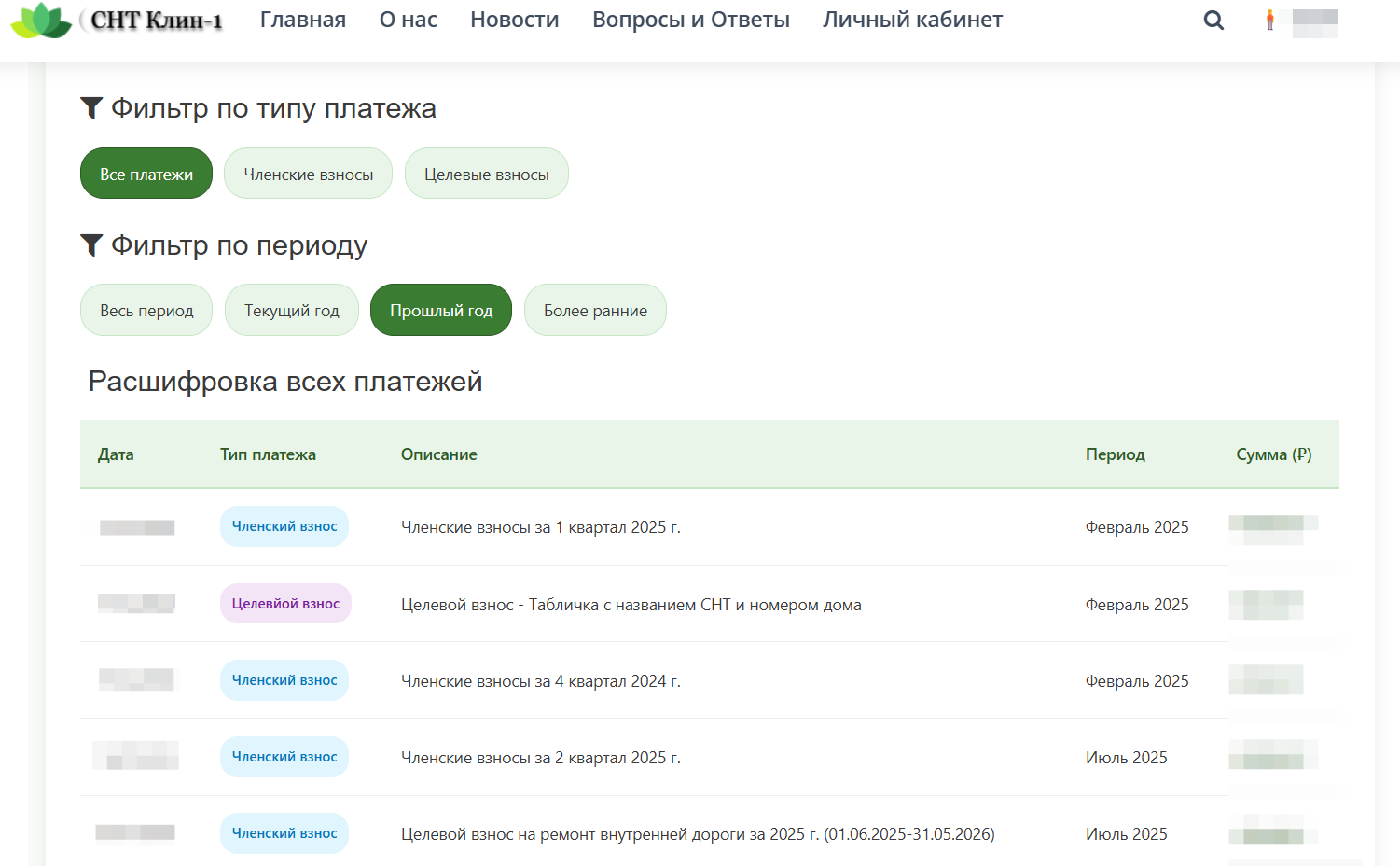Click the СНТ Клин-1 lotus logo

tap(41, 21)
